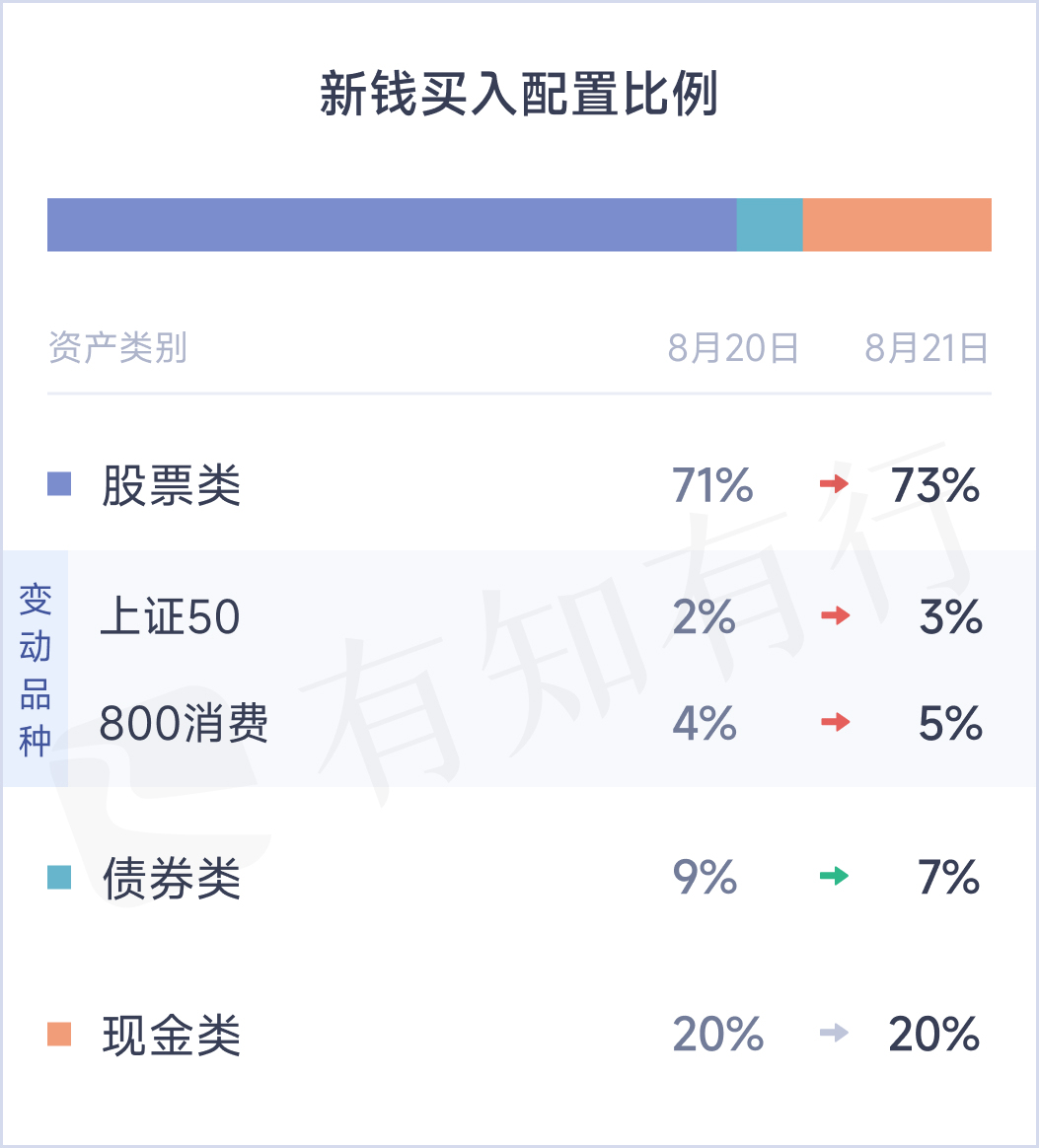Click the teal bond segment of the bar
The height and width of the screenshot is (1148, 1039).
pos(770,225)
